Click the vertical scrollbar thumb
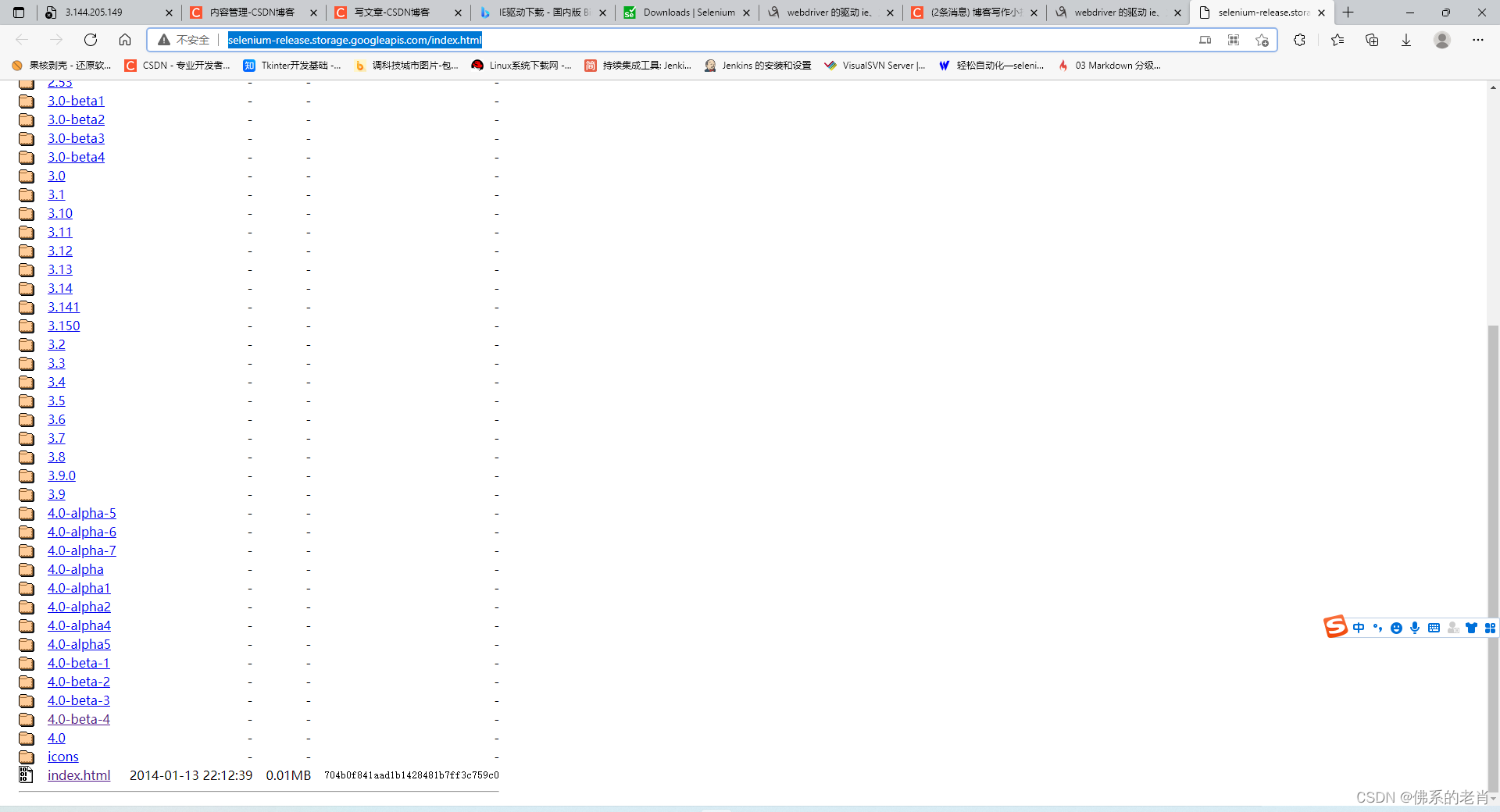The image size is (1500, 812). [1493, 558]
